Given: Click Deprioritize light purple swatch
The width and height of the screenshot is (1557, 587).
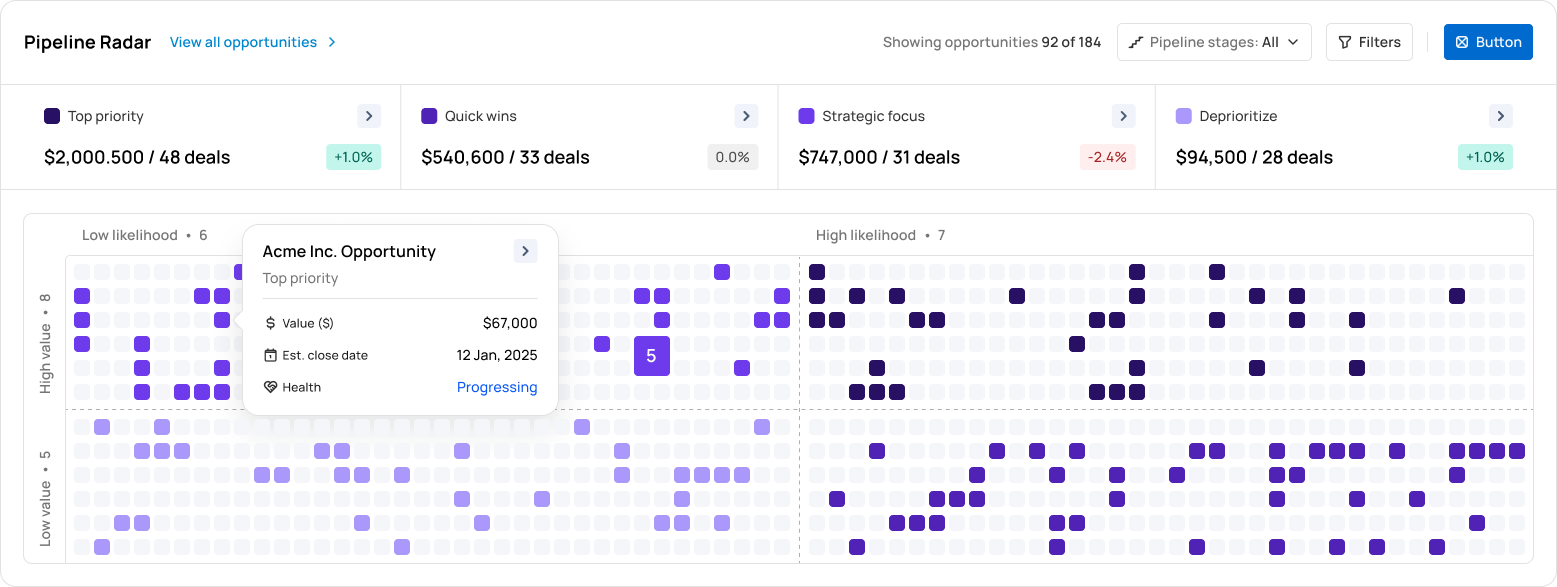Looking at the screenshot, I should tap(1183, 116).
